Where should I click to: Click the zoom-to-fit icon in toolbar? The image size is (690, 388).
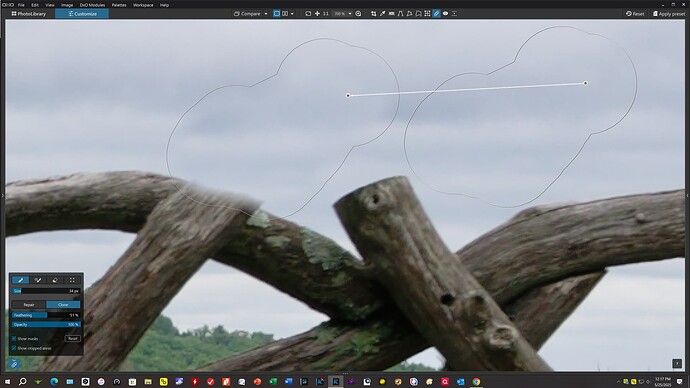coord(308,14)
